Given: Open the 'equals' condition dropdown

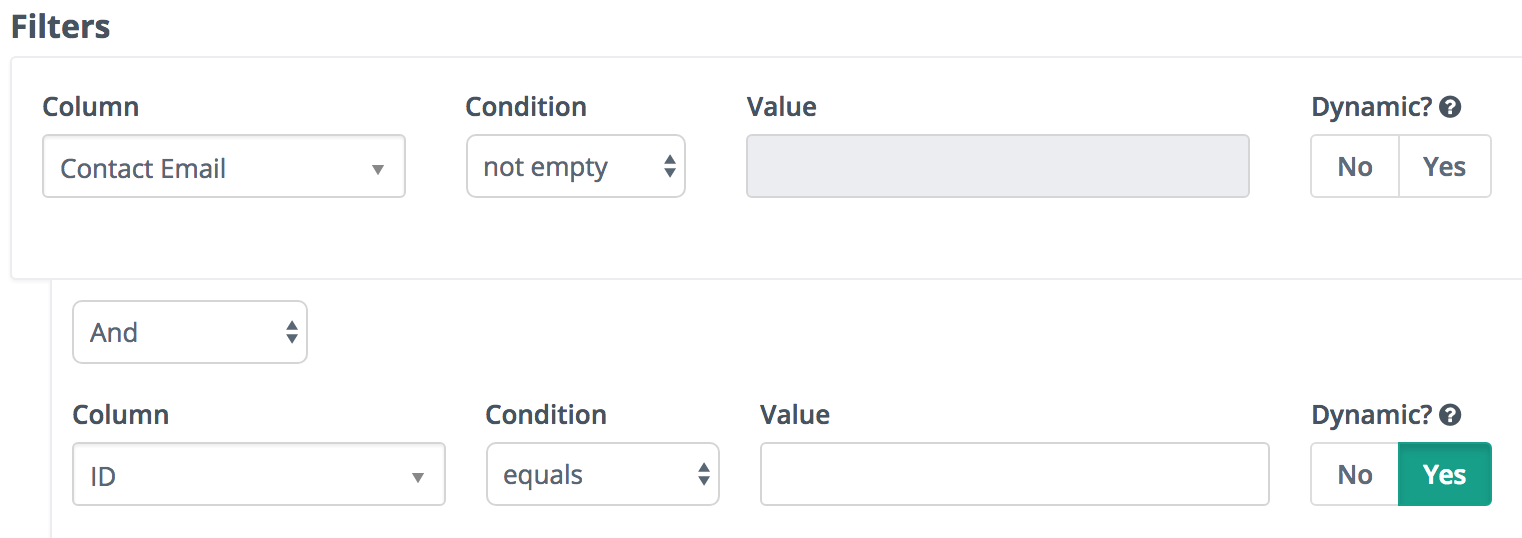Looking at the screenshot, I should tap(603, 475).
